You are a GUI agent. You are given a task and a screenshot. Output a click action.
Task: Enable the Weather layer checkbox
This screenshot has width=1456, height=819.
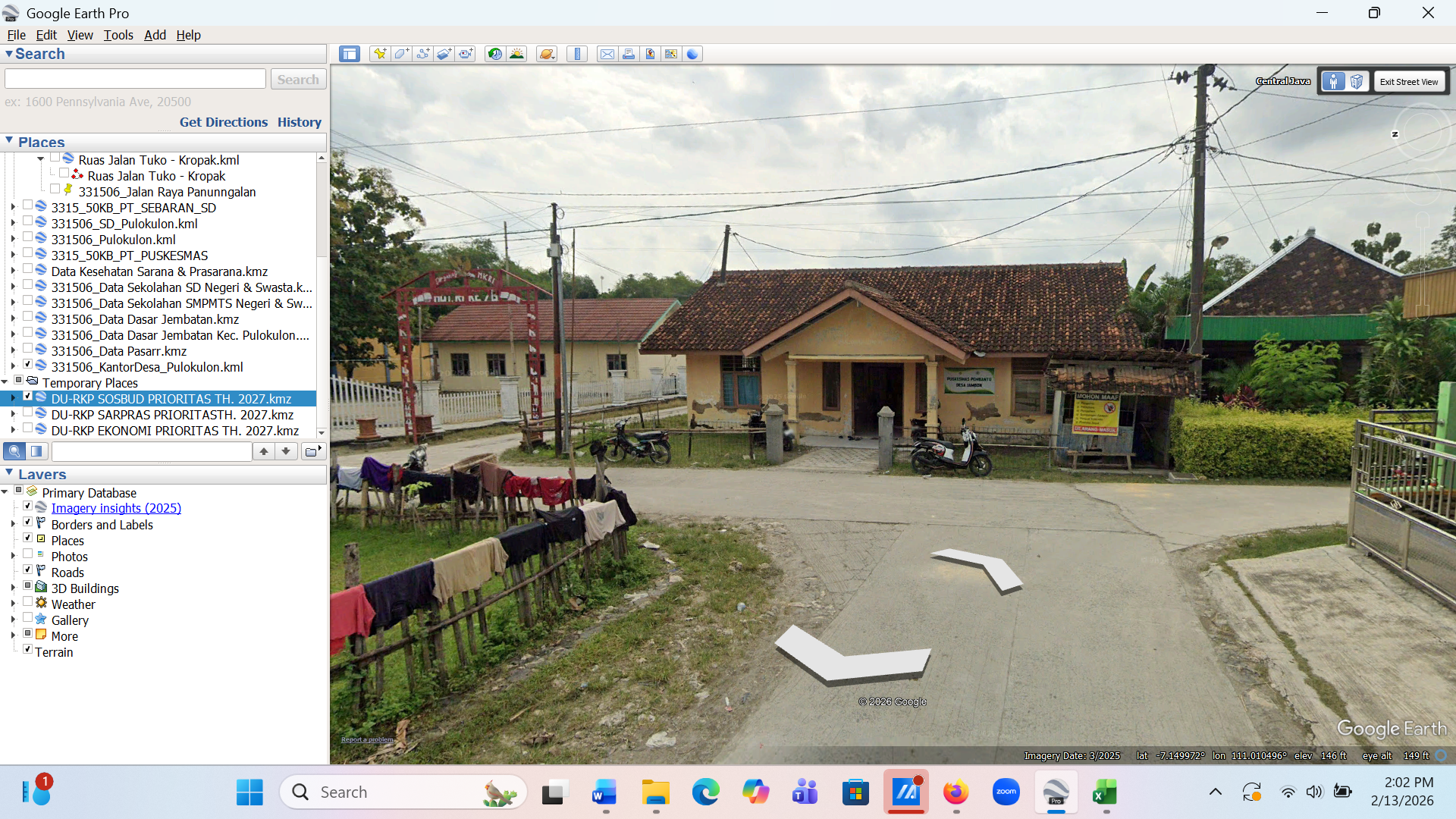pyautogui.click(x=28, y=602)
